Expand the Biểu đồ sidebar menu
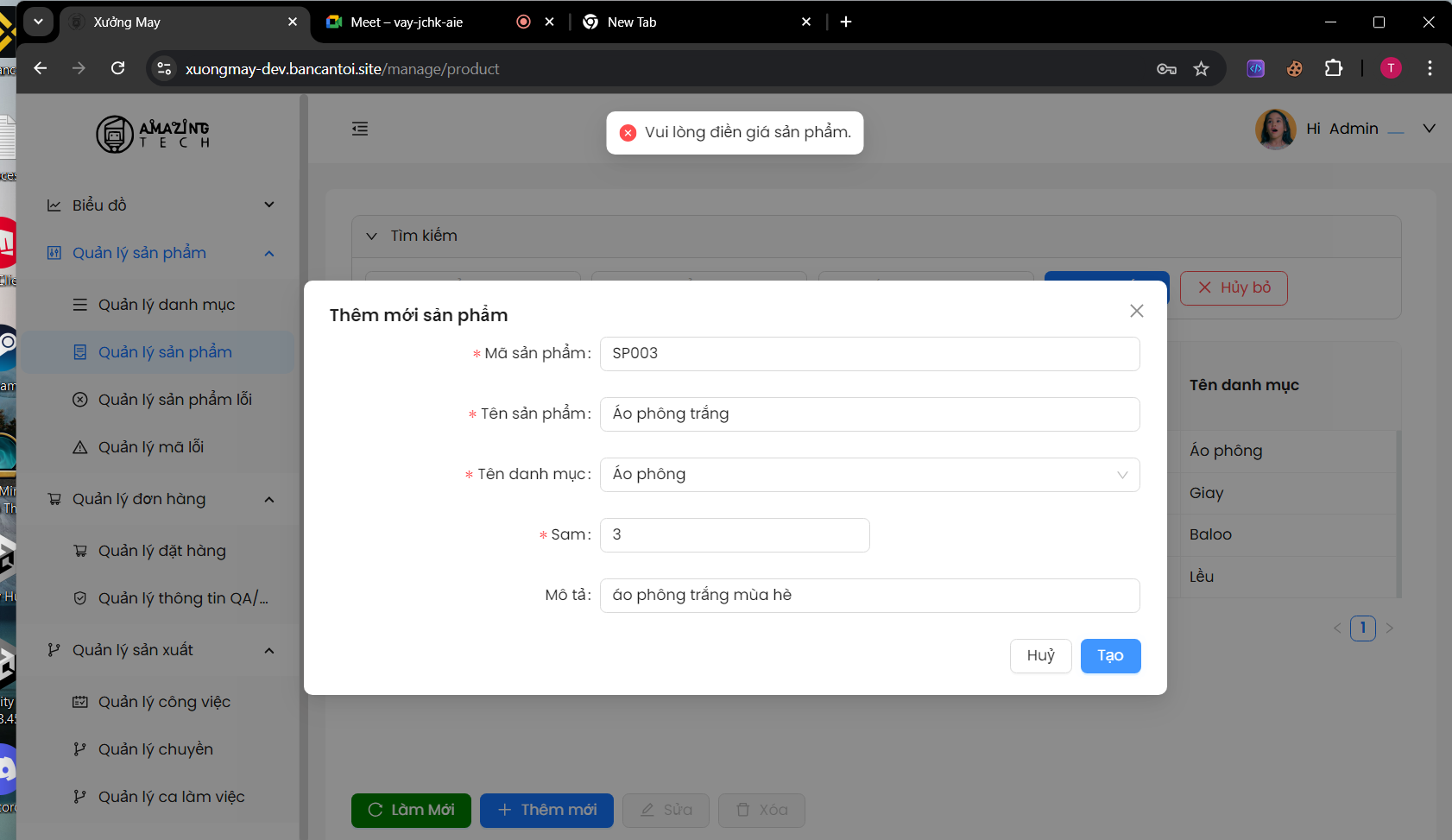The image size is (1452, 840). [268, 205]
